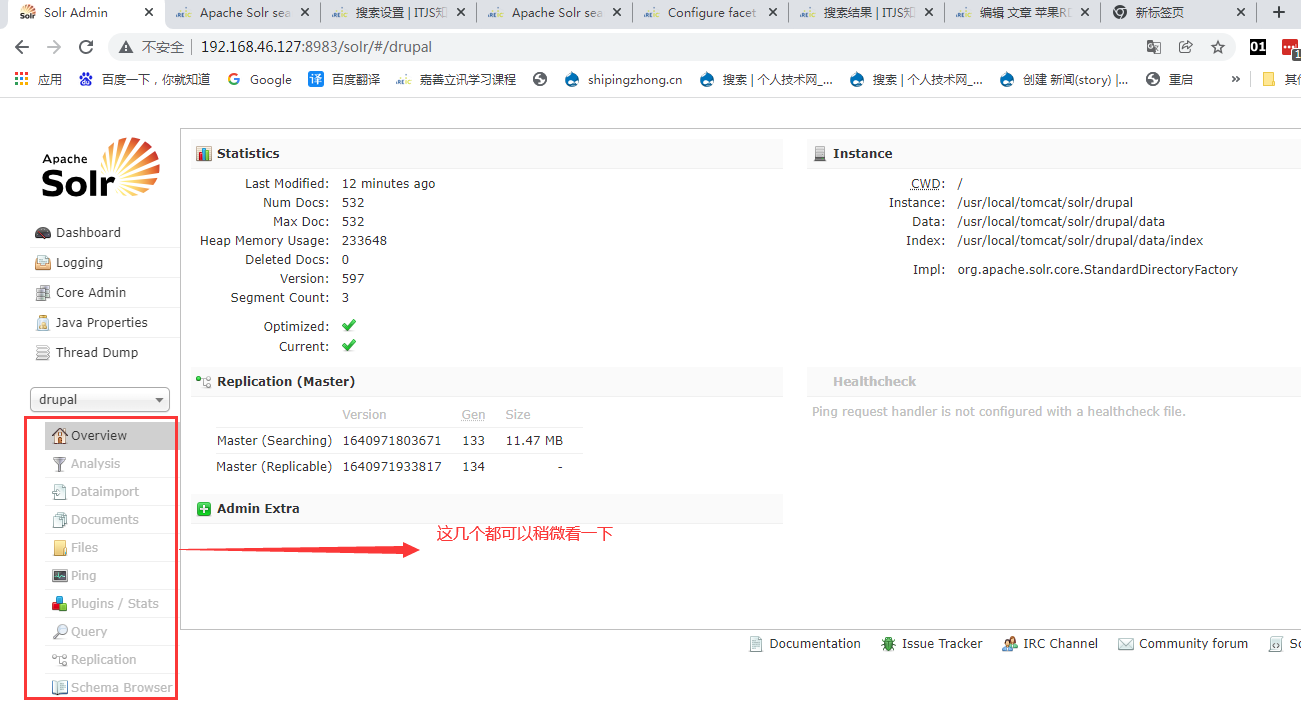Image resolution: width=1301 pixels, height=722 pixels.
Task: Open the Dashboard icon in Solr sidebar
Action: tap(43, 233)
